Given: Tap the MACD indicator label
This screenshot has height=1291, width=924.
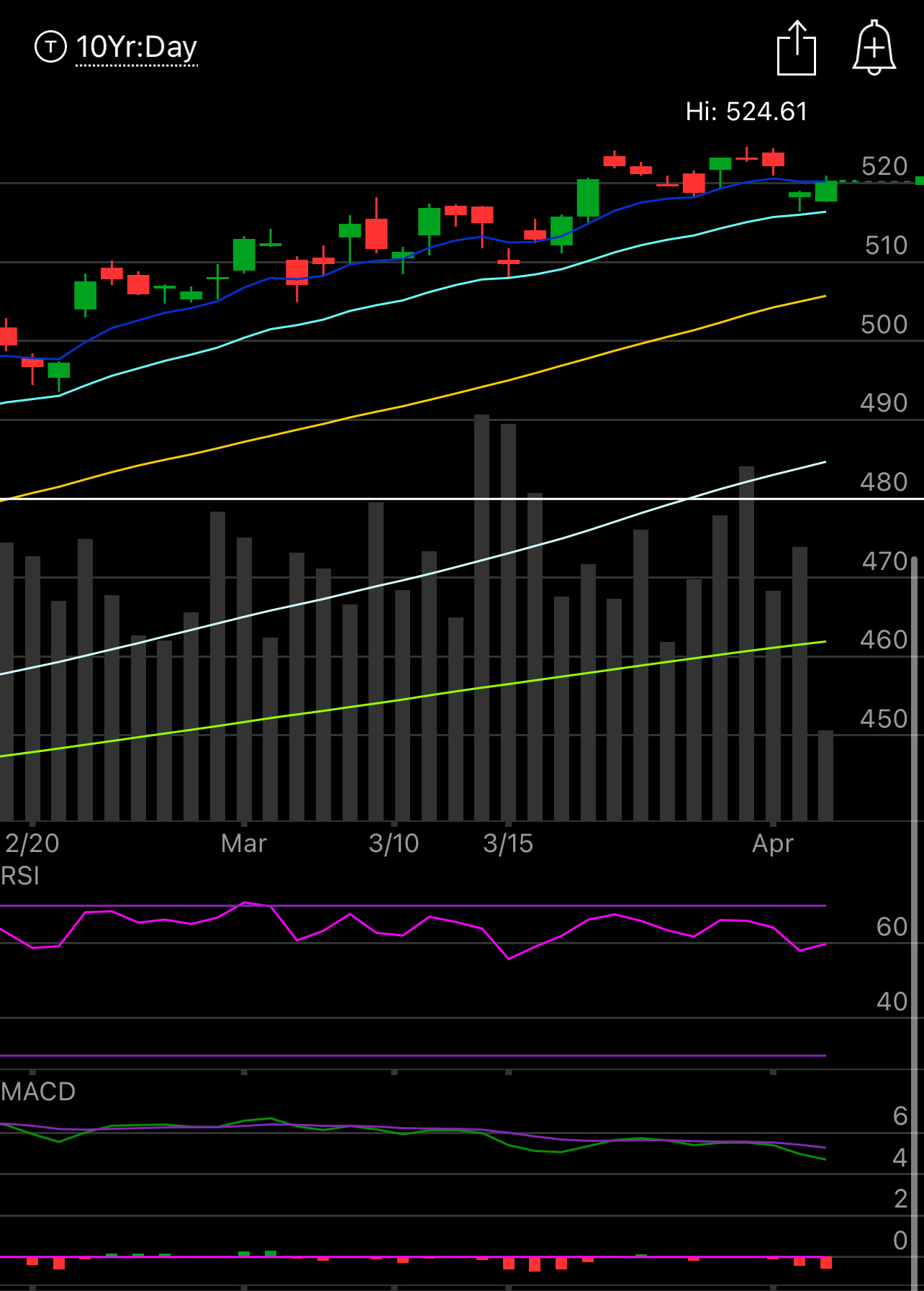Looking at the screenshot, I should click(38, 1092).
